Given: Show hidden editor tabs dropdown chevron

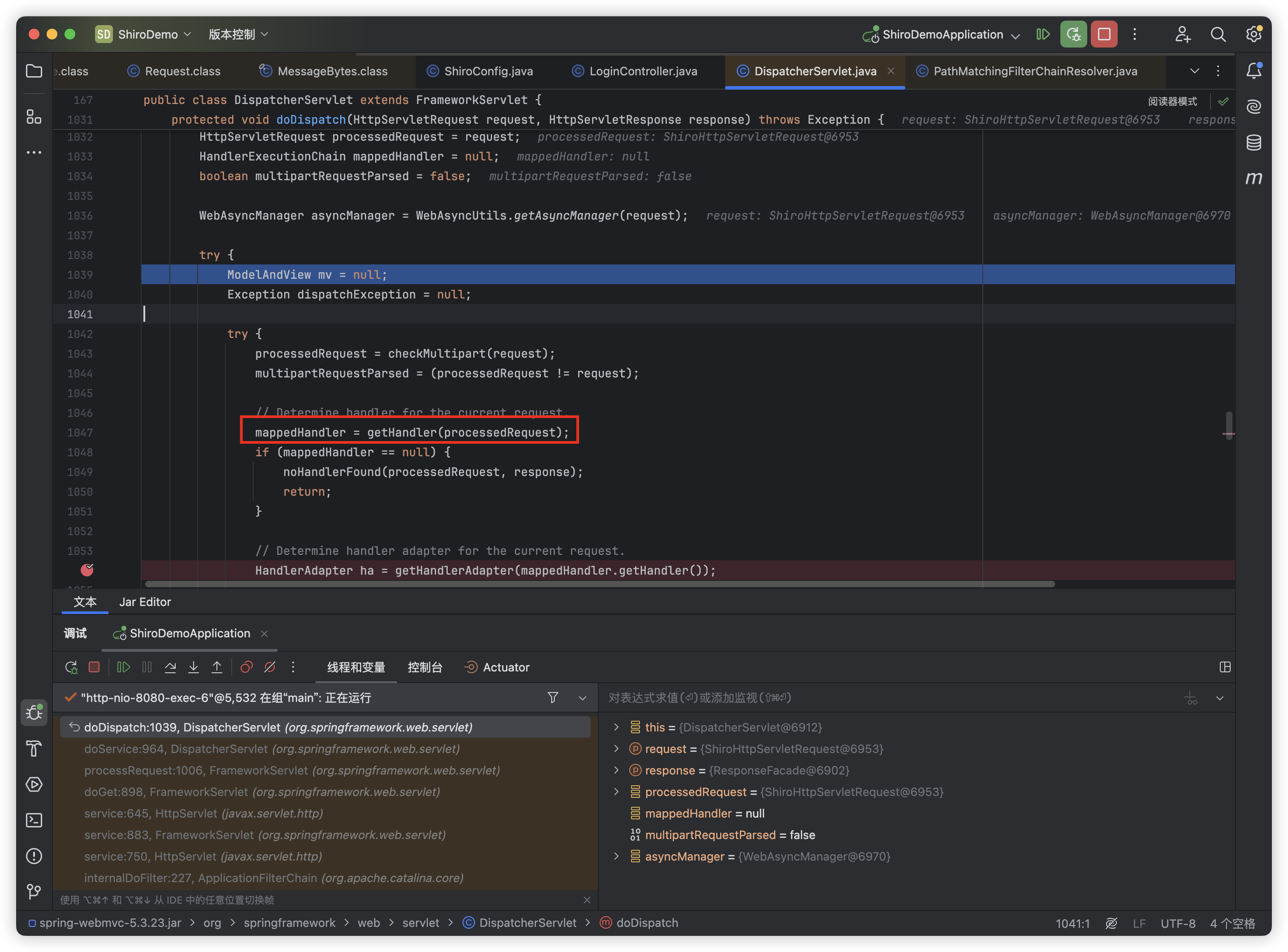Looking at the screenshot, I should 1194,71.
